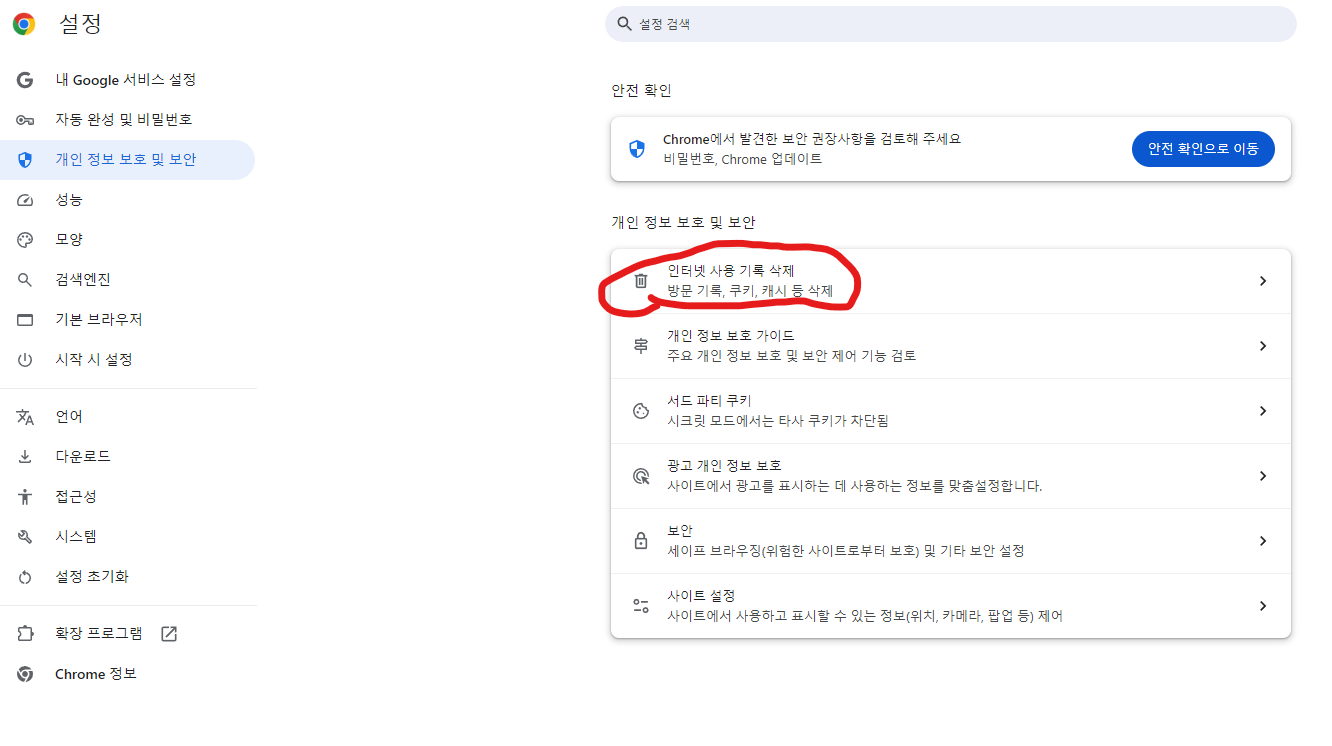Open chevron of 광고 개인 정보 보호 row
The height and width of the screenshot is (746, 1332).
coord(1263,476)
